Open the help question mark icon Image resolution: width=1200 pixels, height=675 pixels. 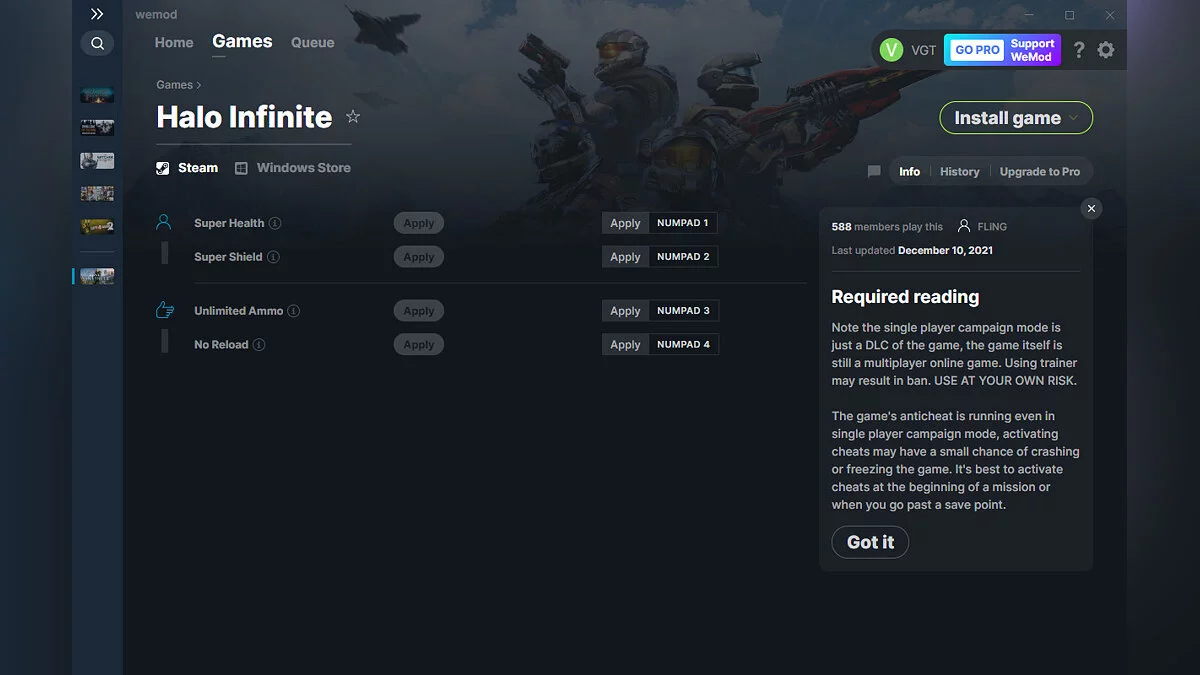click(1079, 50)
